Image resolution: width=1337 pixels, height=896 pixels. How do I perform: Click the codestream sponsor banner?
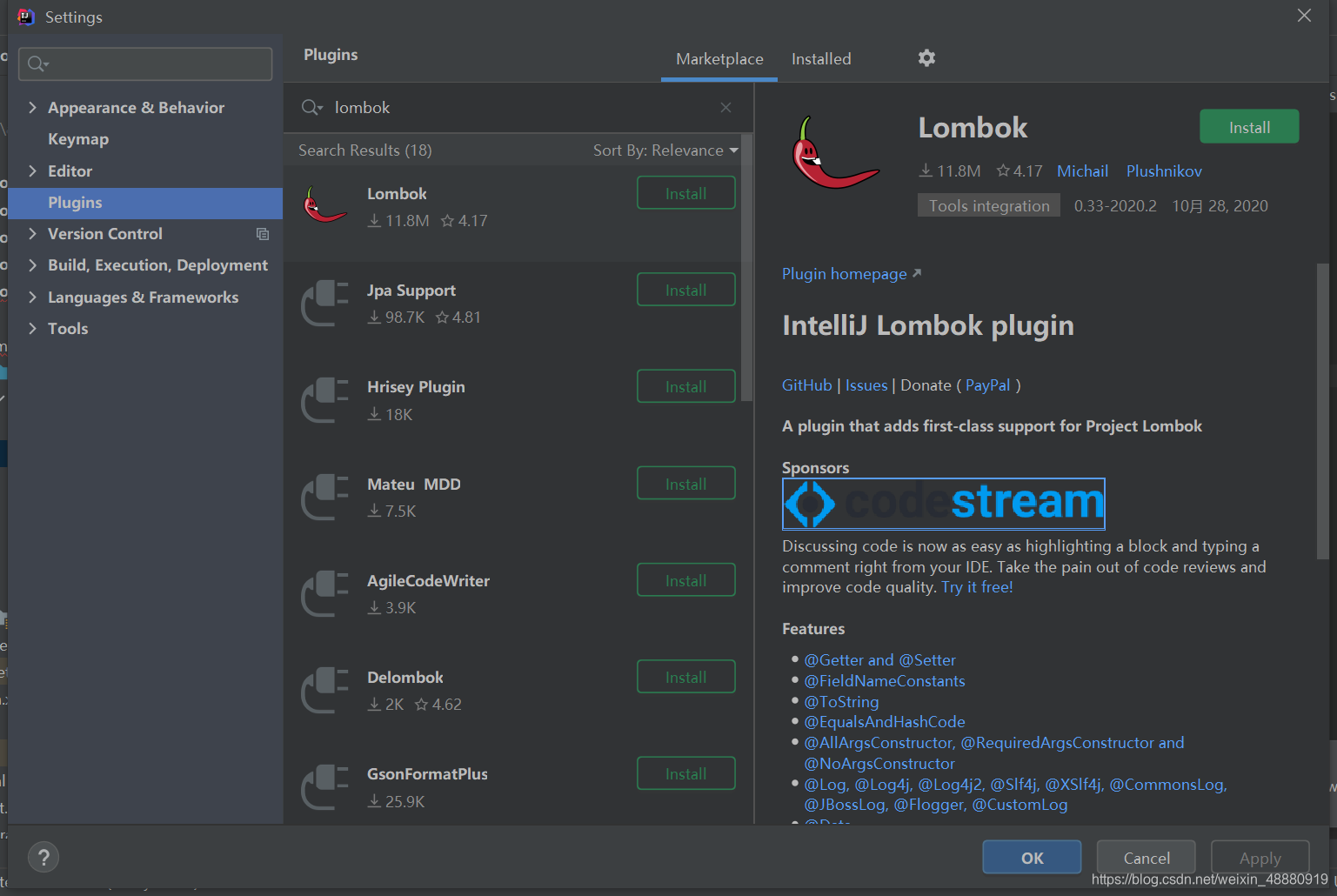point(944,504)
